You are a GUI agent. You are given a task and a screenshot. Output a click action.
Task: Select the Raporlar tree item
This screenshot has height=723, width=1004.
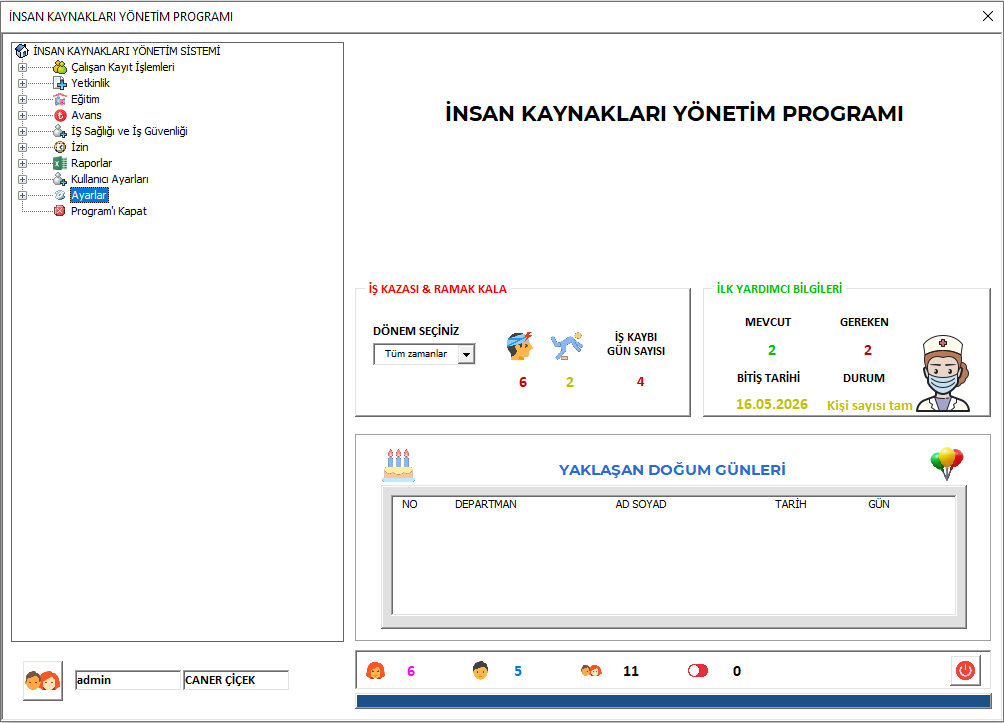91,163
